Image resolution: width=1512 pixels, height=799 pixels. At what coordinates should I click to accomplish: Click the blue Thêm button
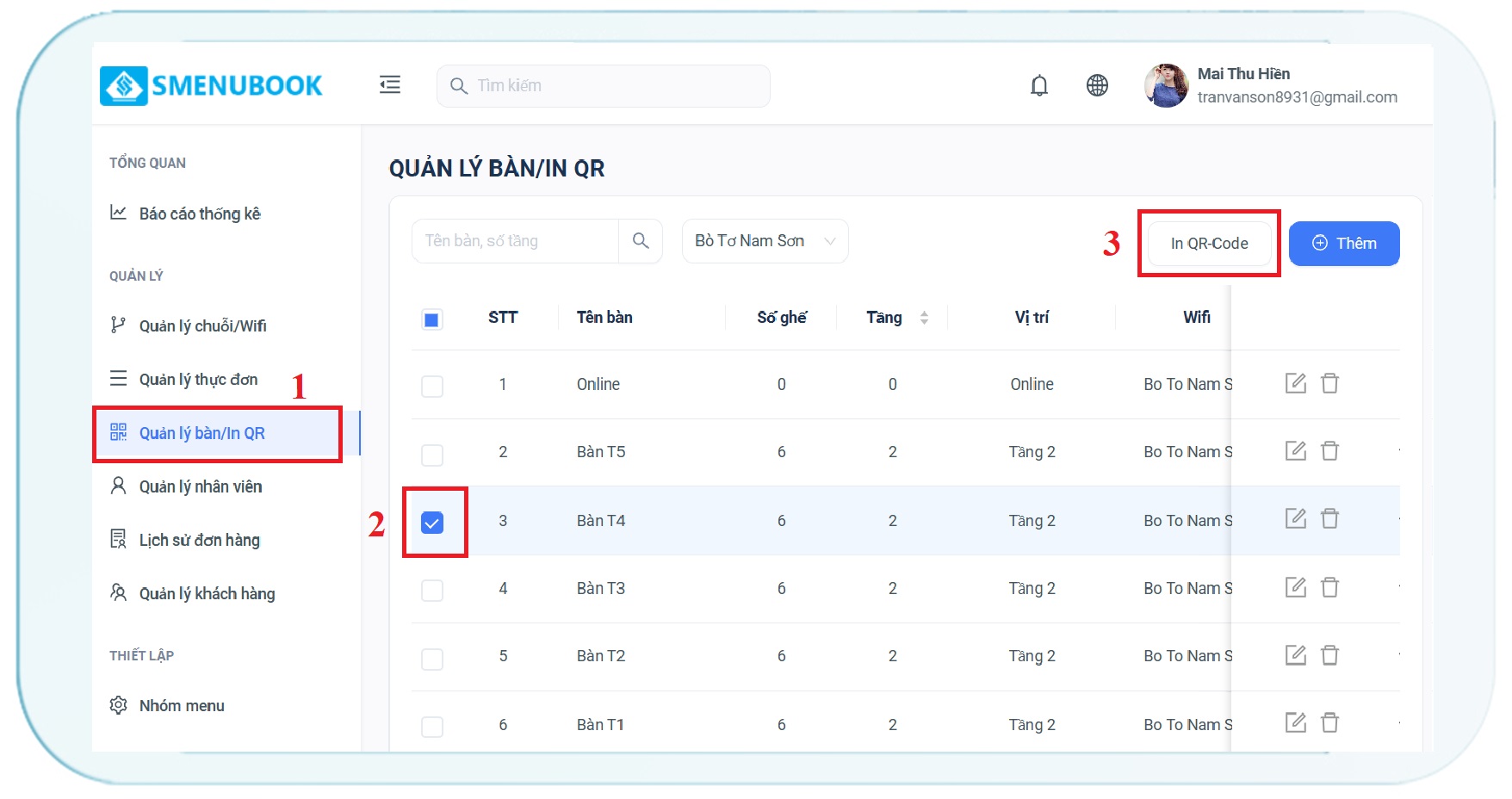click(x=1343, y=244)
